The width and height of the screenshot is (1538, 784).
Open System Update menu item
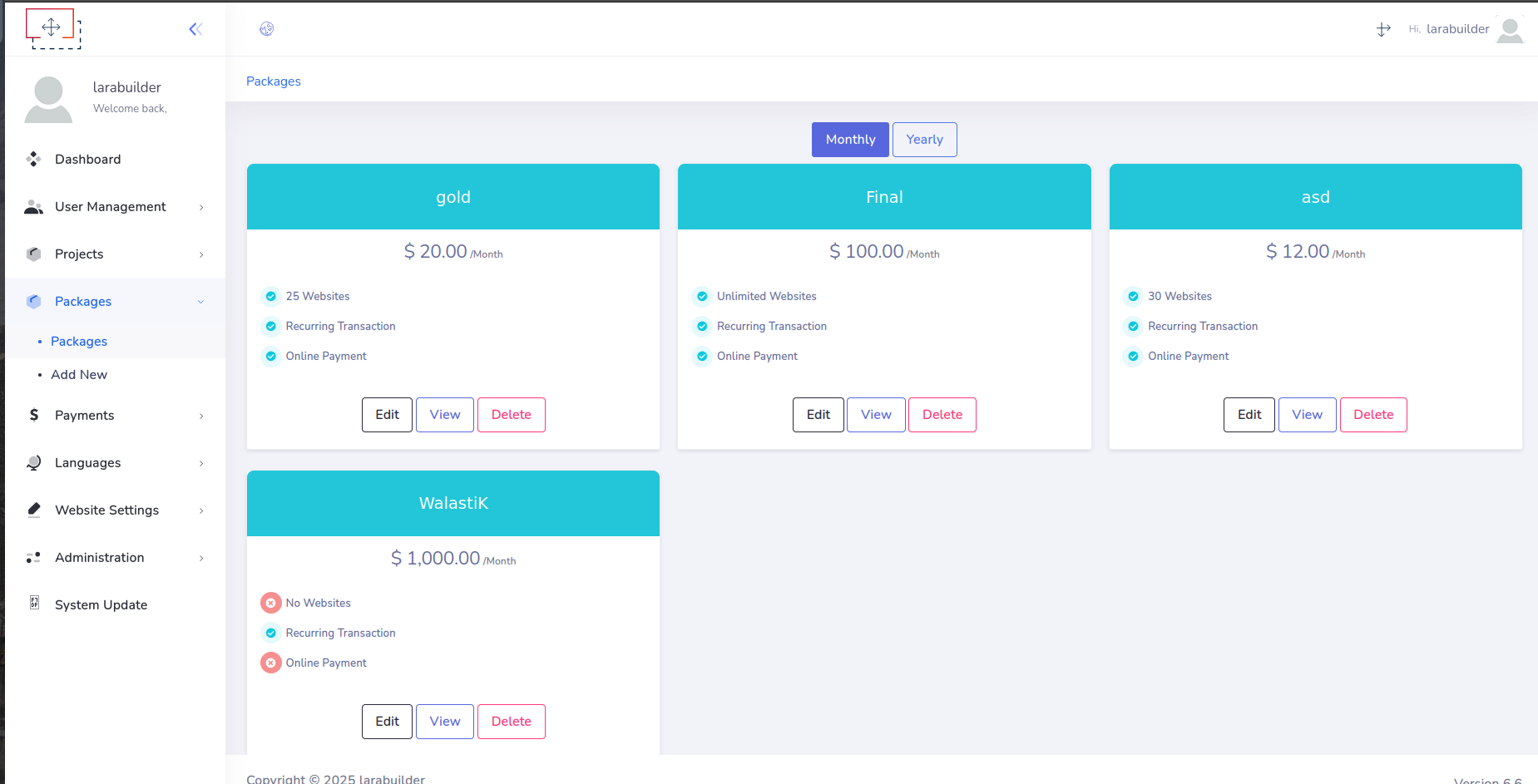(x=115, y=604)
